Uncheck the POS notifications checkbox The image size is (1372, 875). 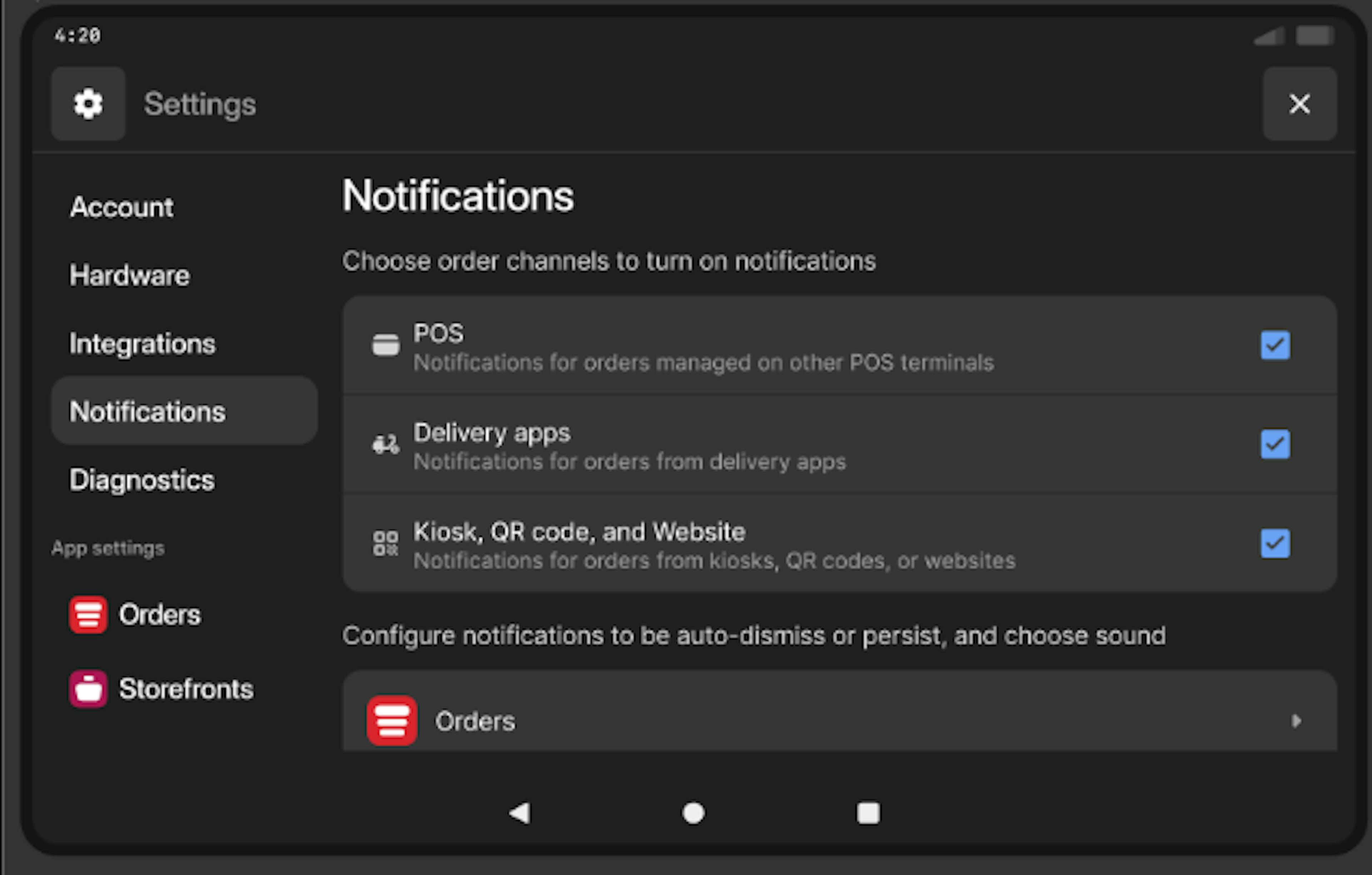pyautogui.click(x=1275, y=345)
